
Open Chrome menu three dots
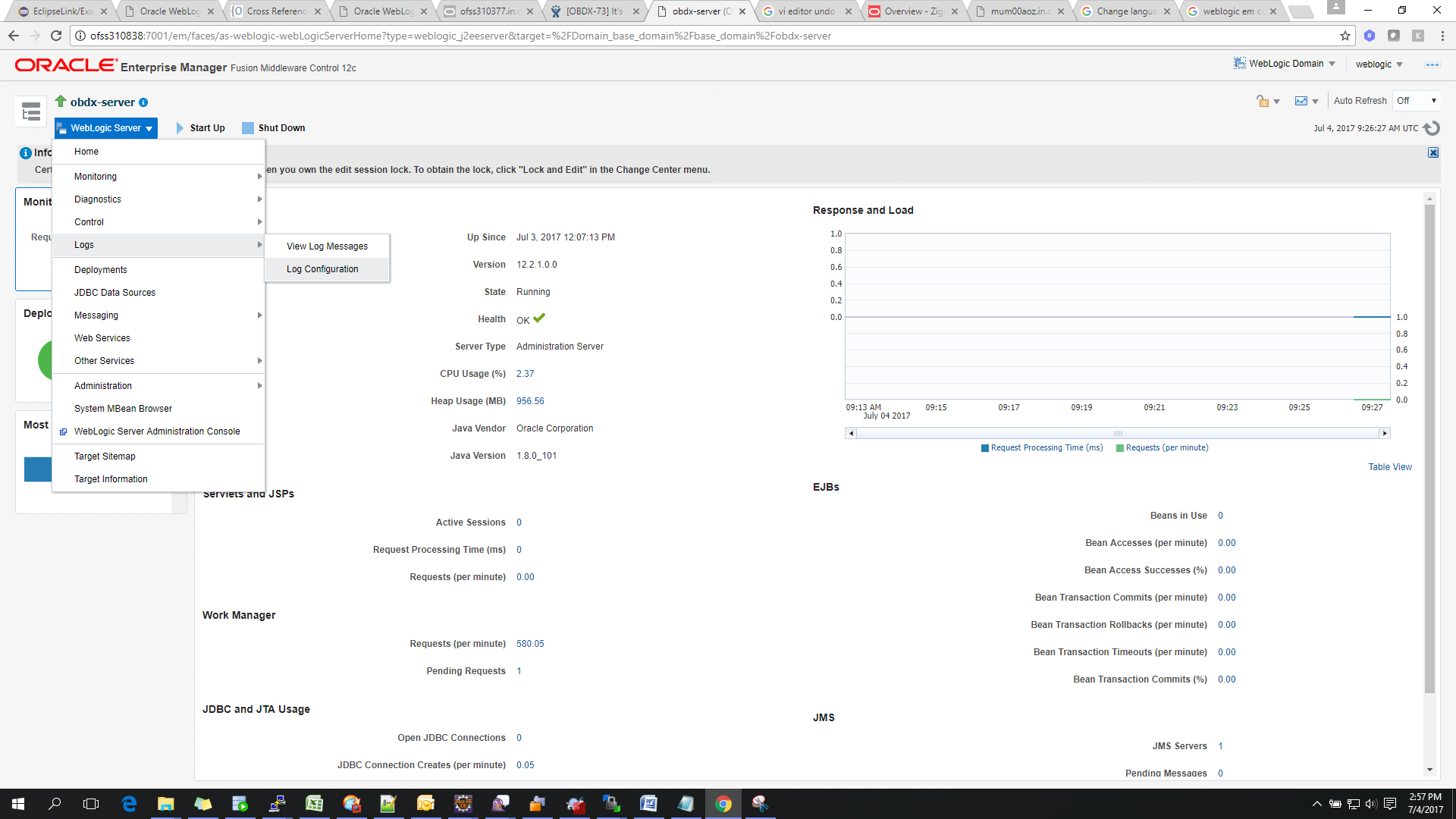(x=1442, y=36)
